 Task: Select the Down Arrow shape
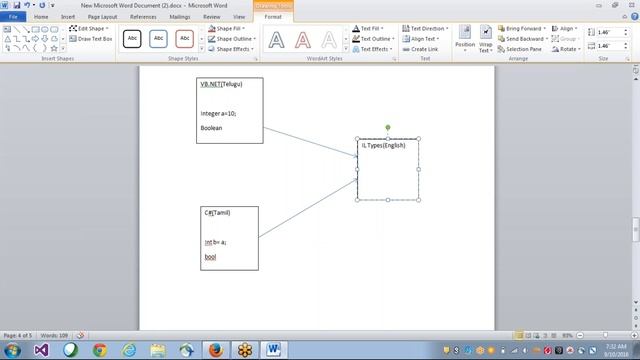(x=45, y=39)
